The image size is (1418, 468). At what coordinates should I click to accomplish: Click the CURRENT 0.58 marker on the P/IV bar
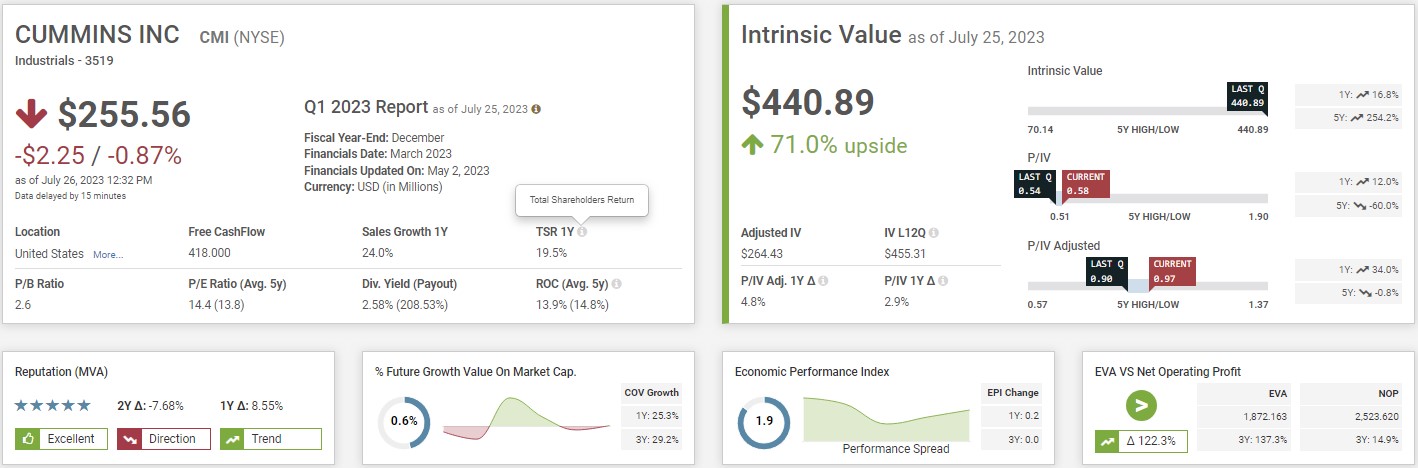click(1085, 184)
